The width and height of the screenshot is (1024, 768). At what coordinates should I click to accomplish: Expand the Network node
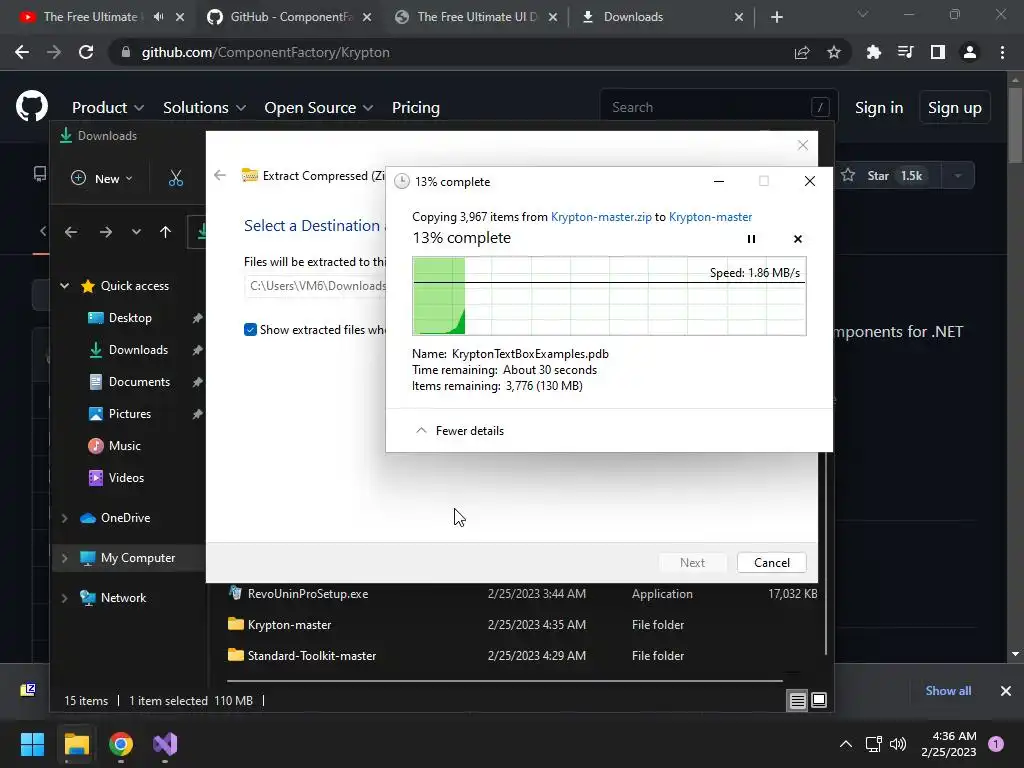click(65, 598)
